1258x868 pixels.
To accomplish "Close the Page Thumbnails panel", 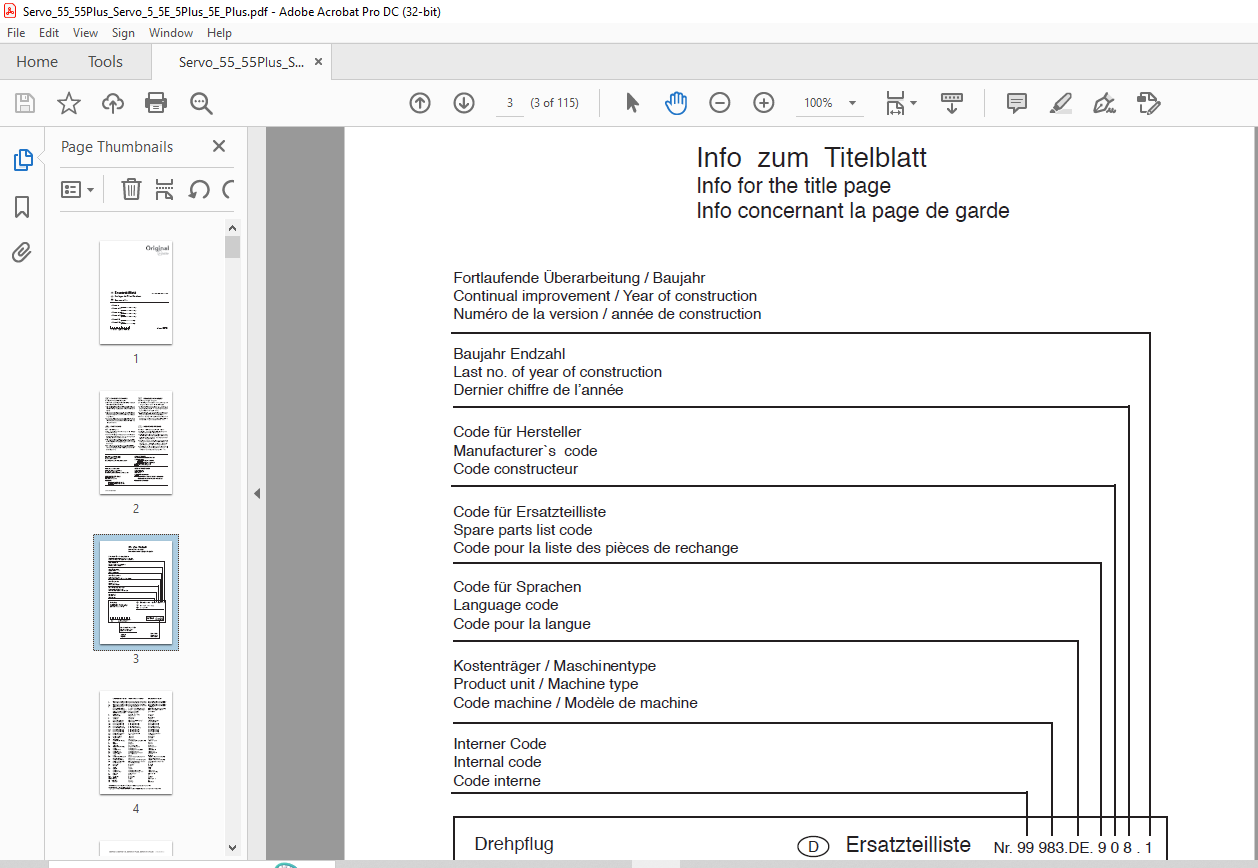I will [x=219, y=147].
